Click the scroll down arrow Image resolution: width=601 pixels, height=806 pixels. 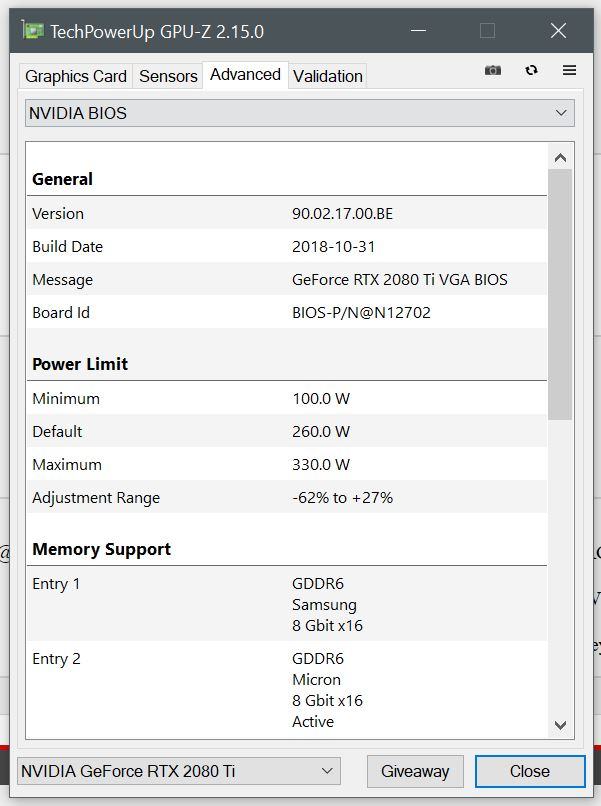(x=560, y=725)
